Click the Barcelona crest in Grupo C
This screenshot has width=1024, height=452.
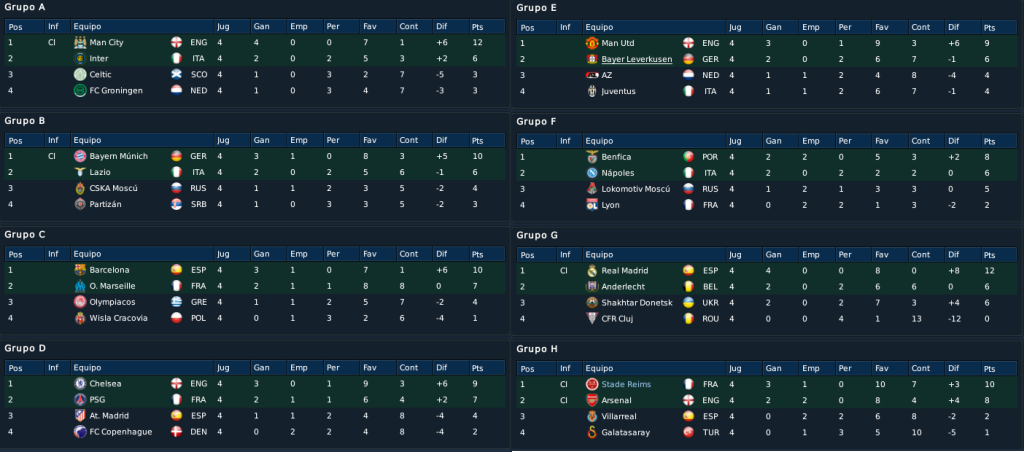(x=80, y=270)
